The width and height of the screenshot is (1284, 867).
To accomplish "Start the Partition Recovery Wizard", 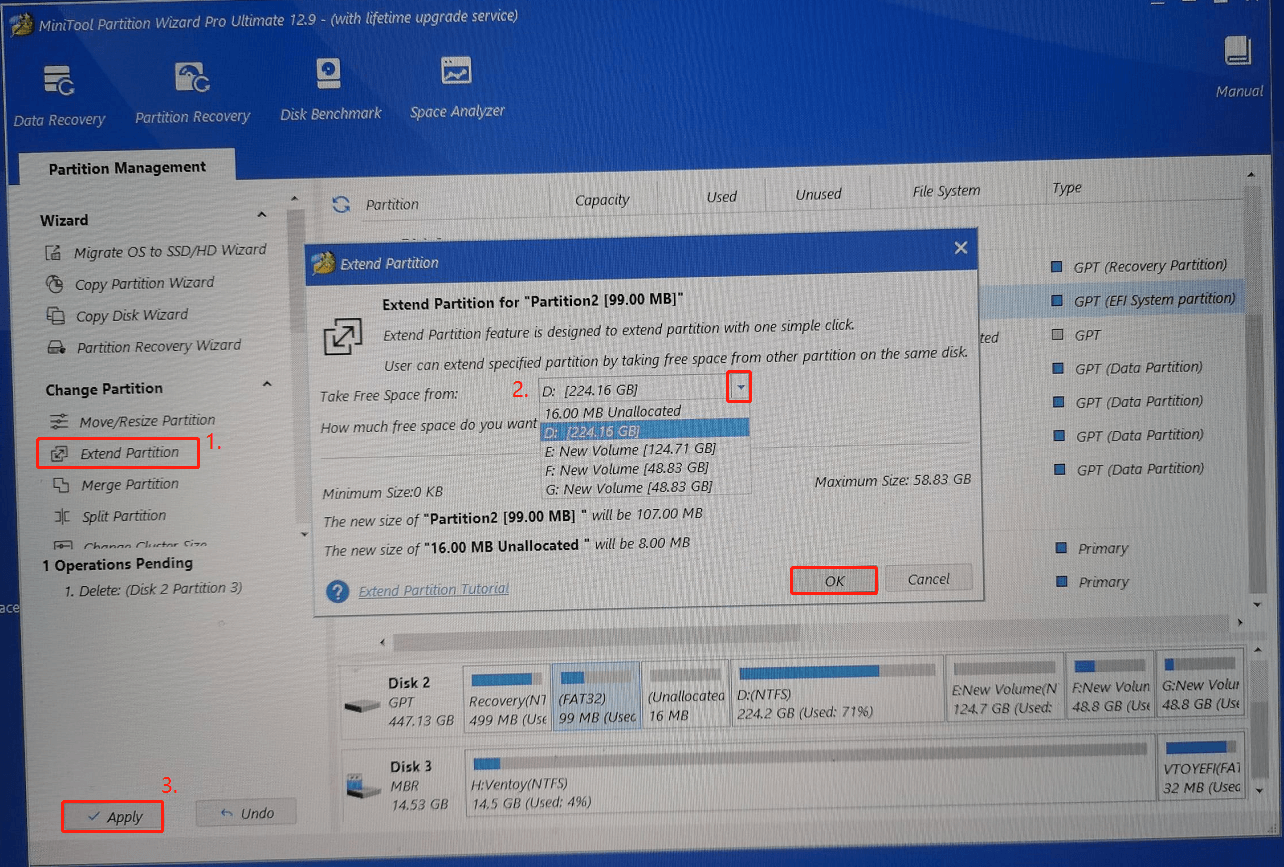I will (x=145, y=347).
